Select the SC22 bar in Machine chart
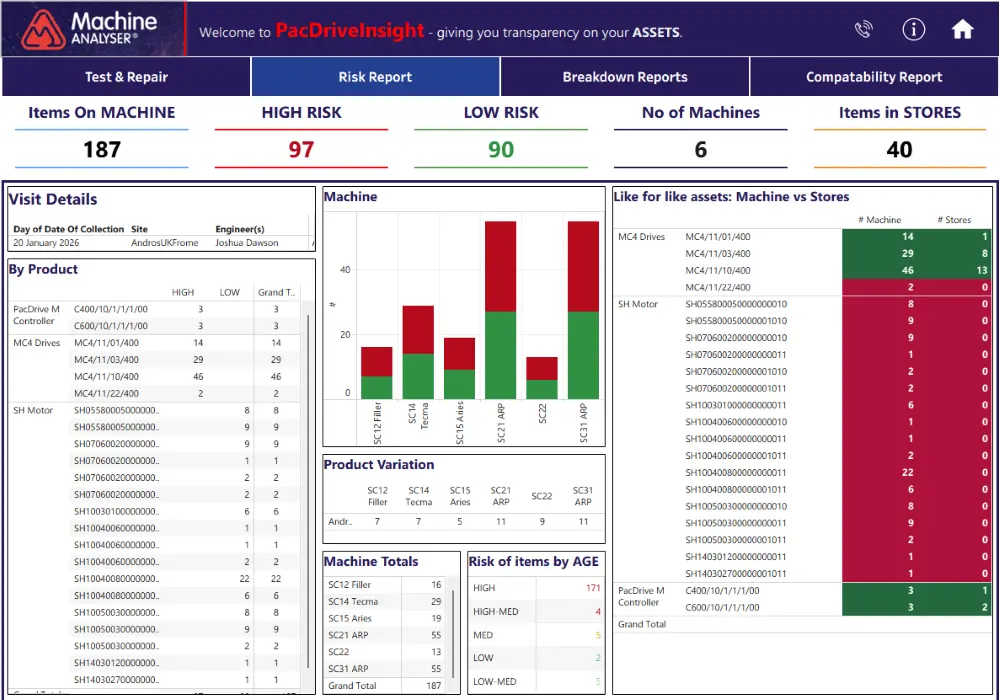This screenshot has width=1000, height=700. pos(541,378)
